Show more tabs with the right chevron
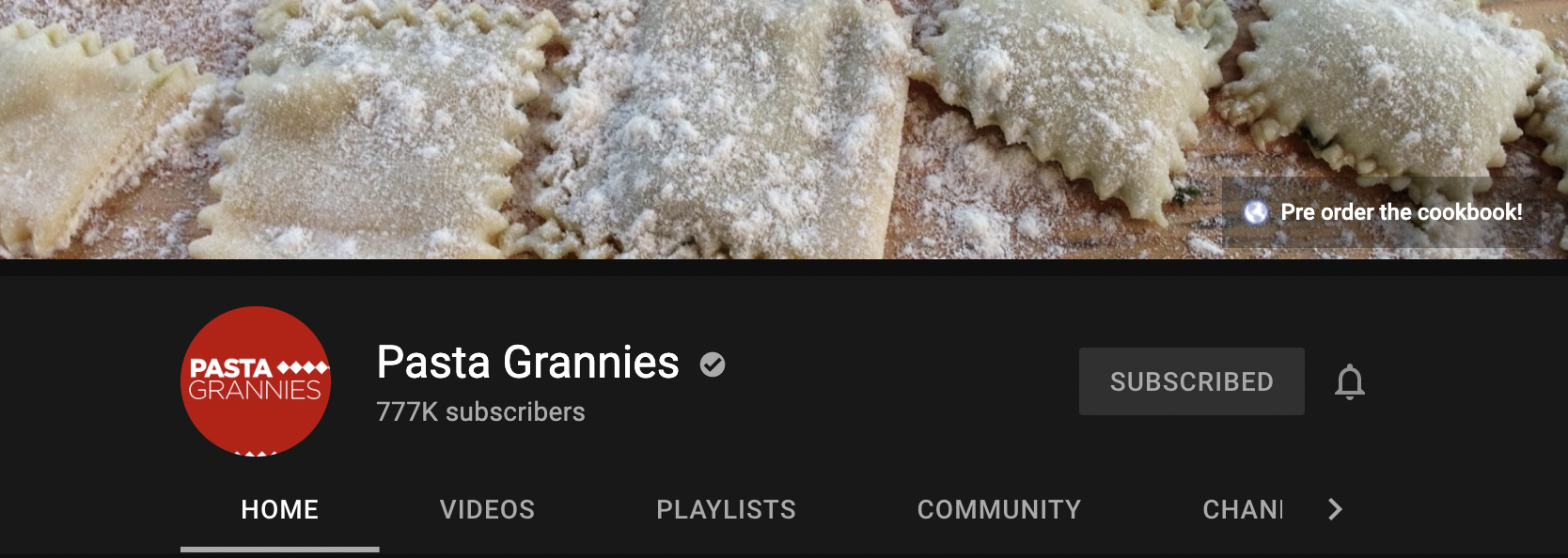The width and height of the screenshot is (1568, 558). 1335,509
